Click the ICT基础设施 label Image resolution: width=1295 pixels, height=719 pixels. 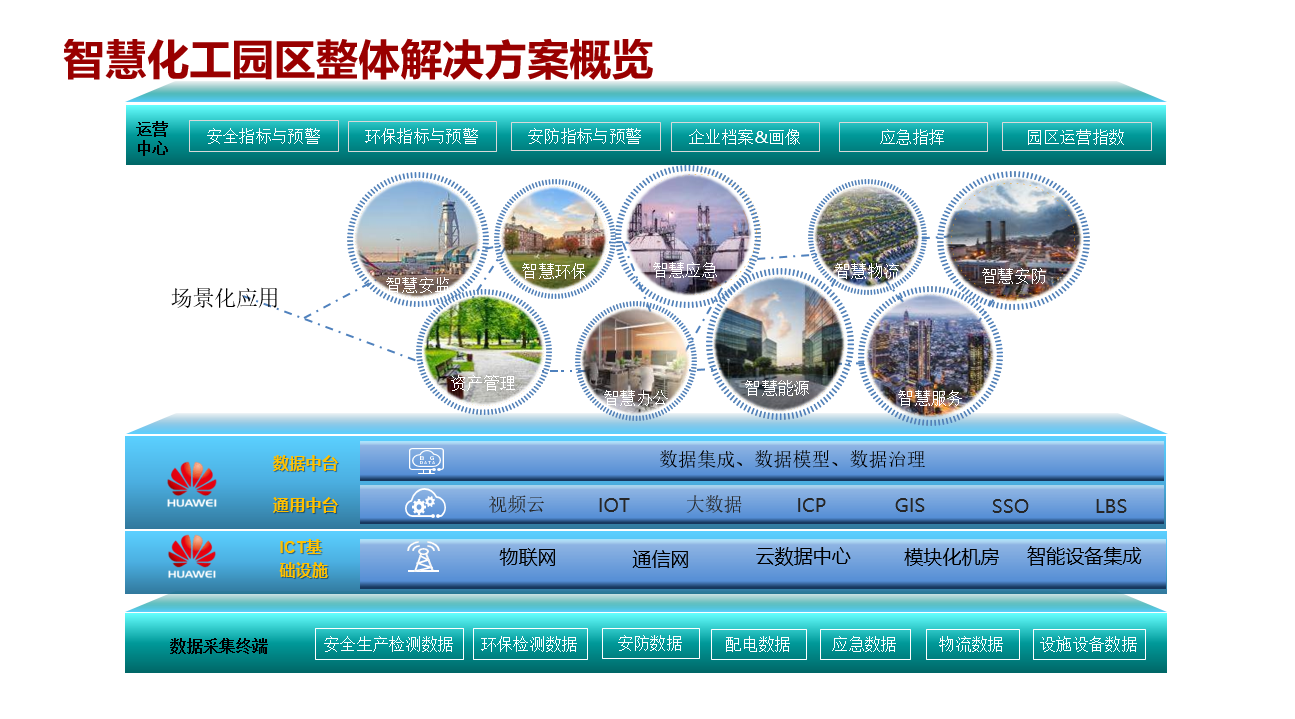[303, 559]
